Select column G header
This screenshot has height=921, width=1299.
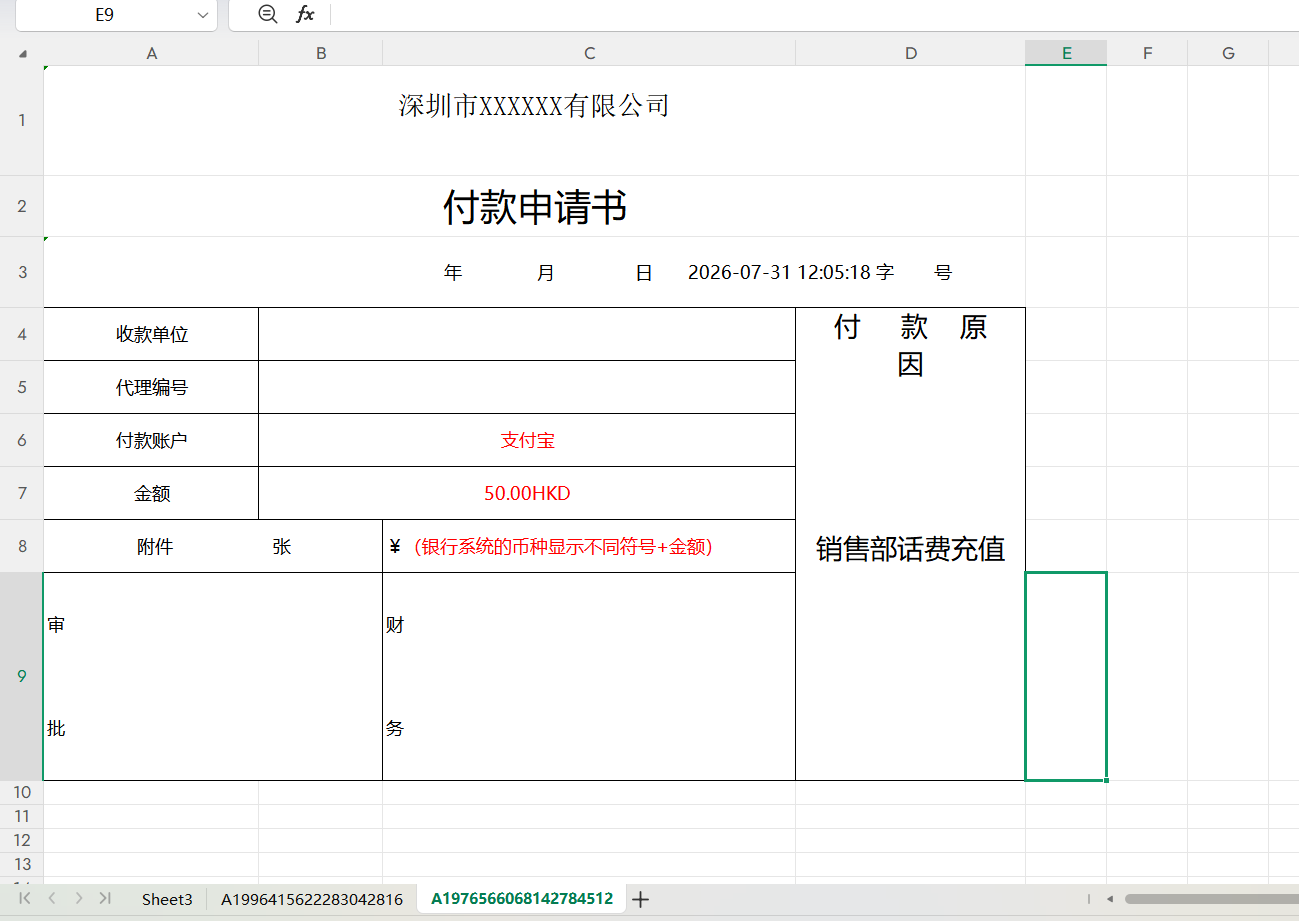1228,53
